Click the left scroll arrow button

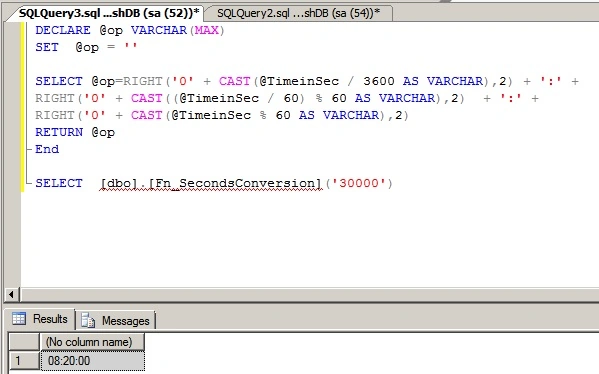coord(11,295)
